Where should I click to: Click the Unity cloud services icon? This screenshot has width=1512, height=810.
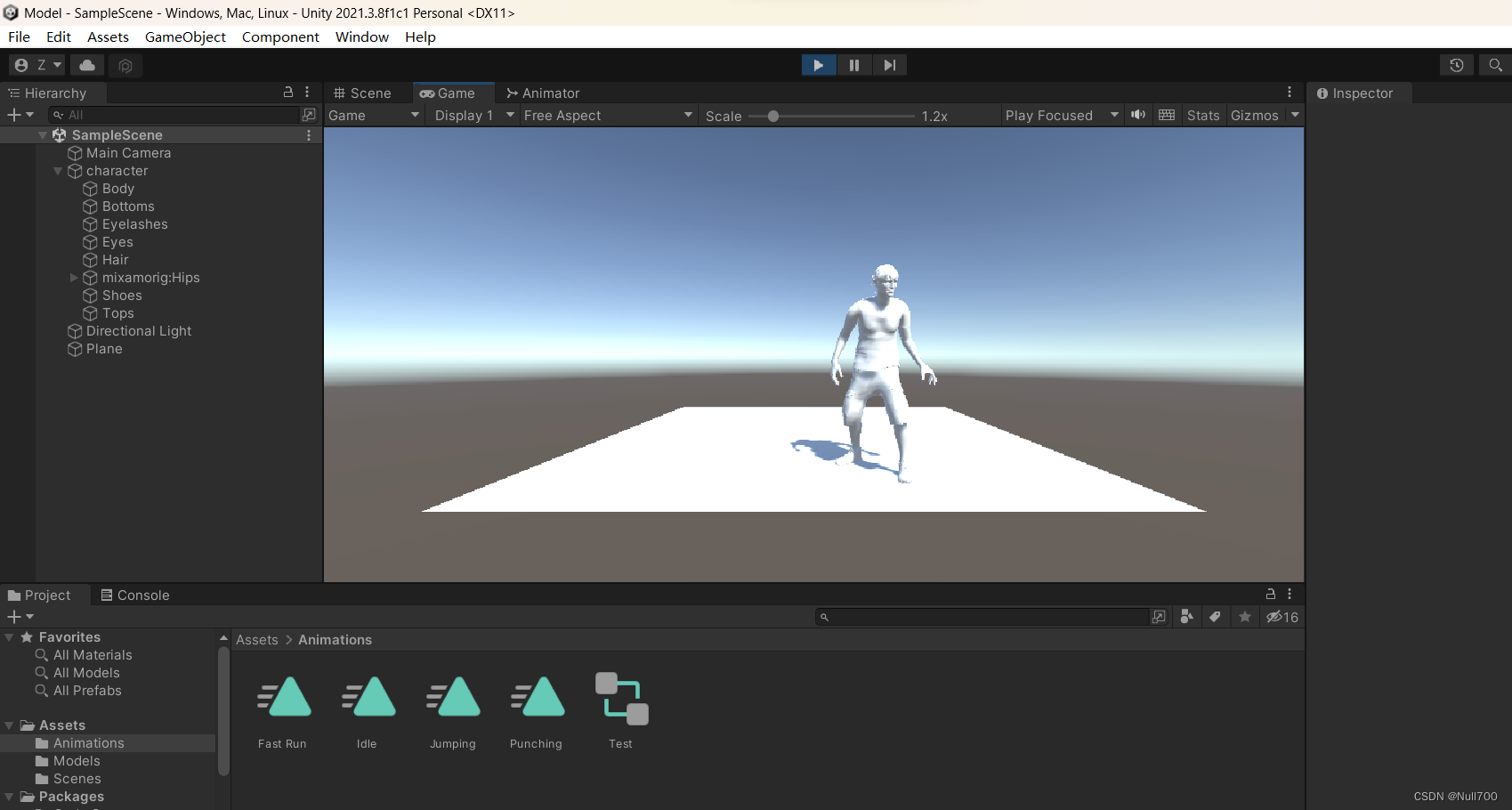click(x=86, y=65)
